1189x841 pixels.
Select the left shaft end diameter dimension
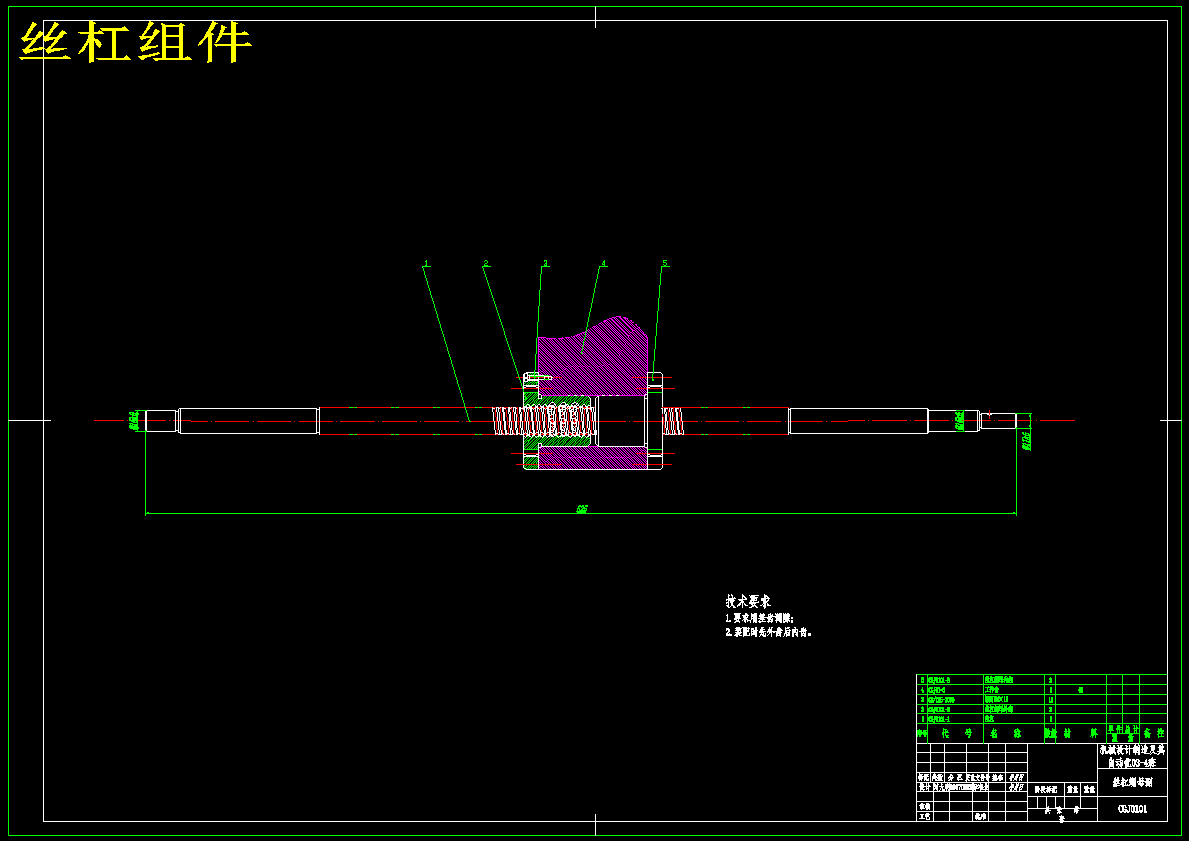click(134, 420)
